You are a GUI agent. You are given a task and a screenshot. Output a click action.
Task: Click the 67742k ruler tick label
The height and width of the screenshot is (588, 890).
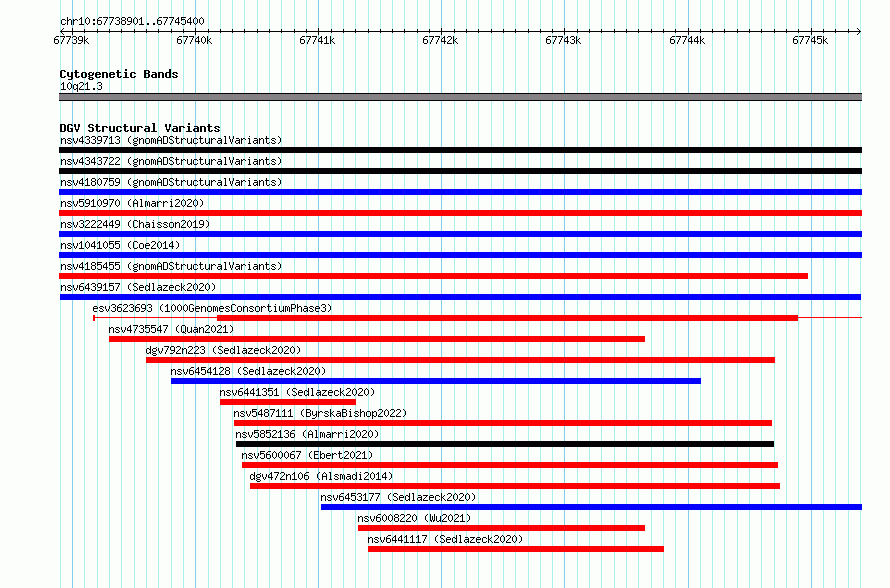[x=440, y=40]
